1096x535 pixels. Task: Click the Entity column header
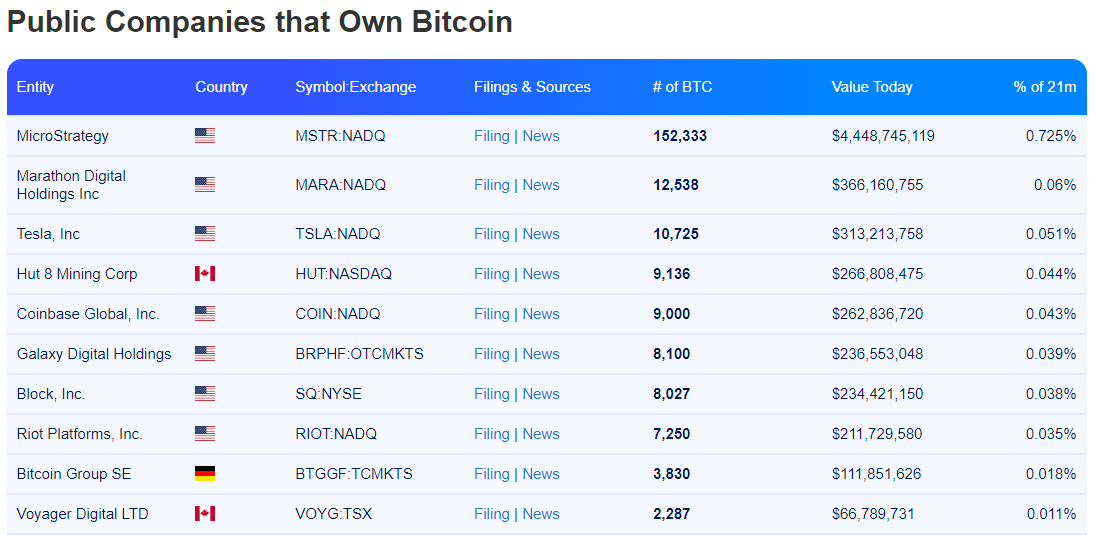(35, 87)
